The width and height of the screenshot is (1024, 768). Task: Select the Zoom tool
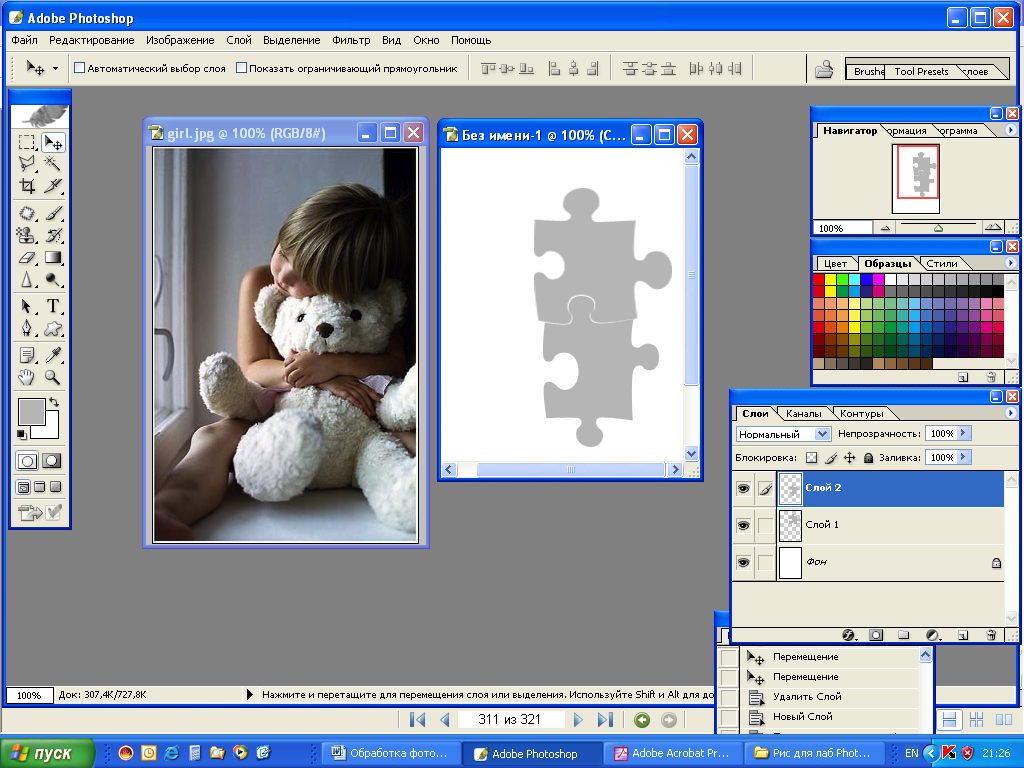[x=52, y=377]
